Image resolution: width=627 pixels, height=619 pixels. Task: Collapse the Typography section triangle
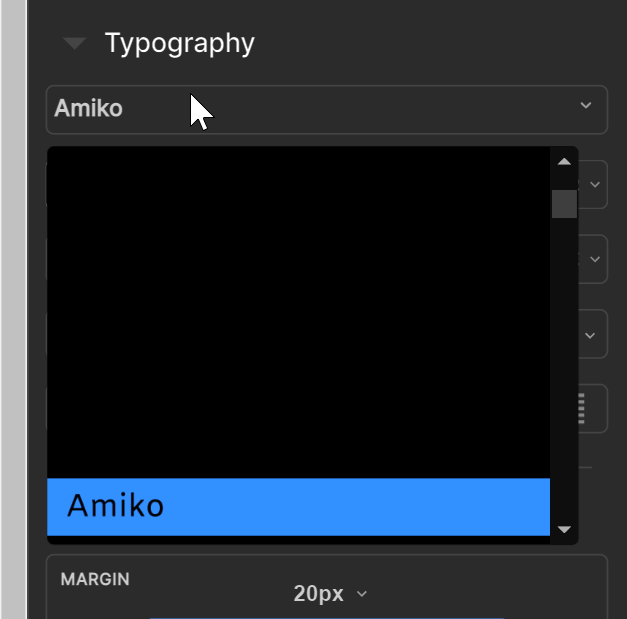[74, 44]
